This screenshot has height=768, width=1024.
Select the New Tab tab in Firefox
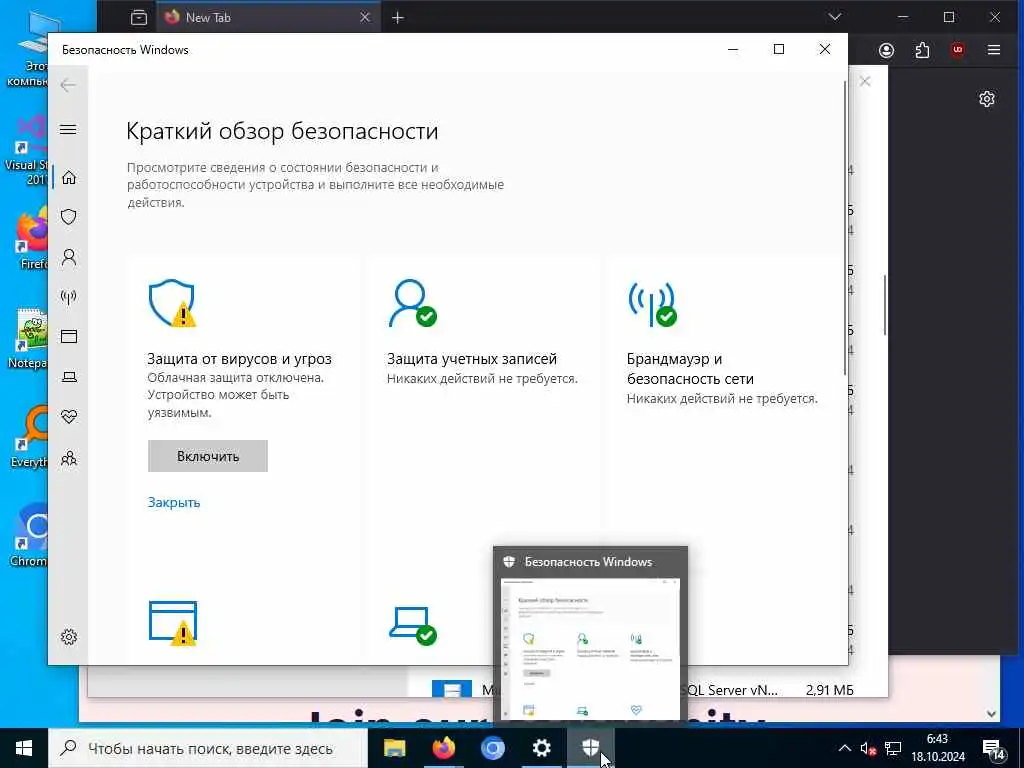[268, 18]
